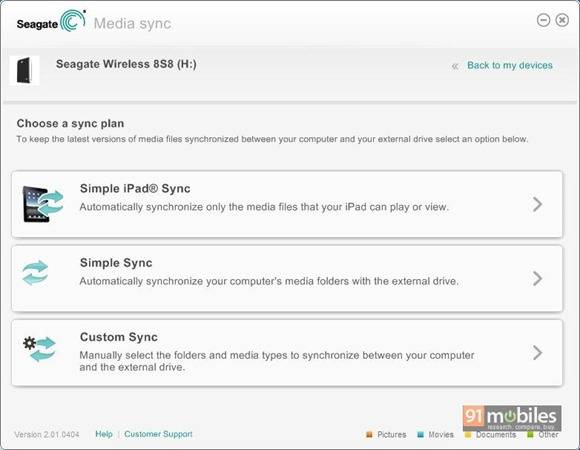
Task: Open the Help link
Action: (x=104, y=434)
